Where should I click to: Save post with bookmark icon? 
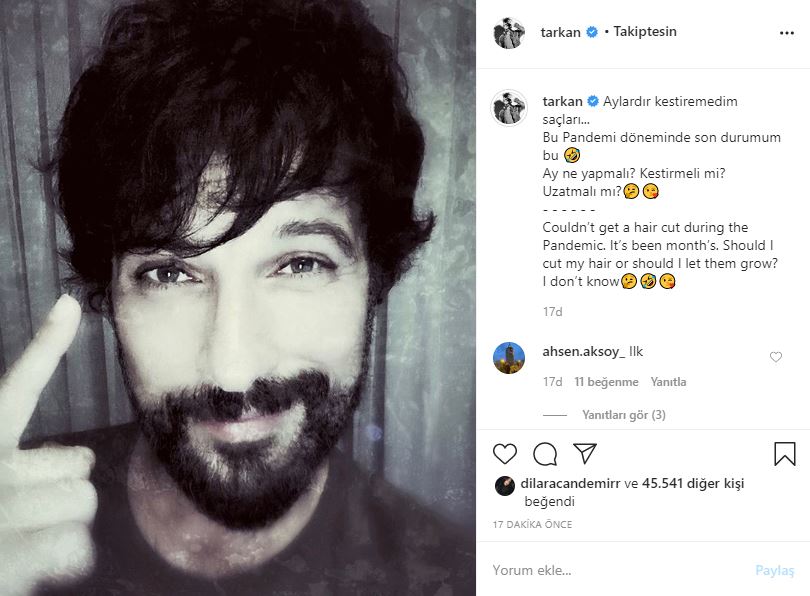784,454
